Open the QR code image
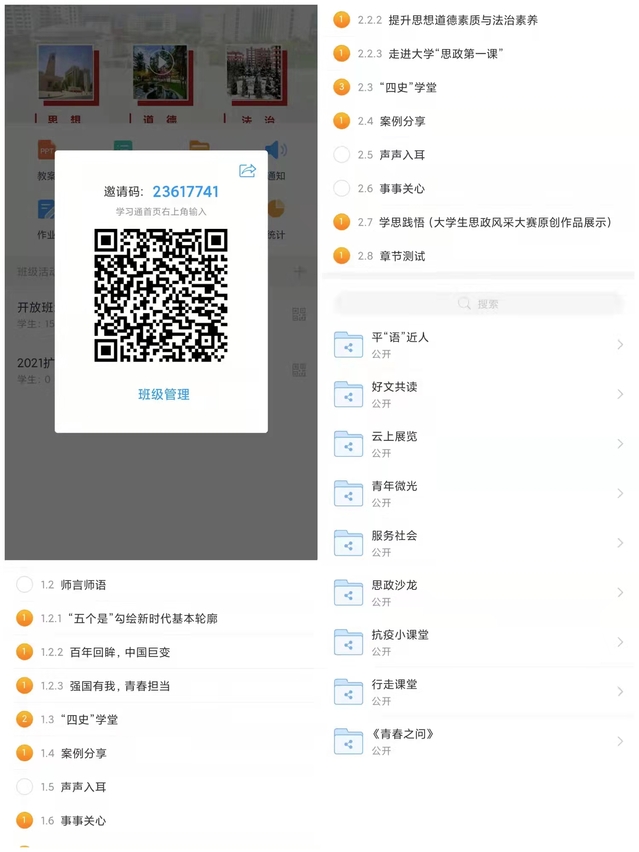Screen dimensions: 639x852 point(161,295)
